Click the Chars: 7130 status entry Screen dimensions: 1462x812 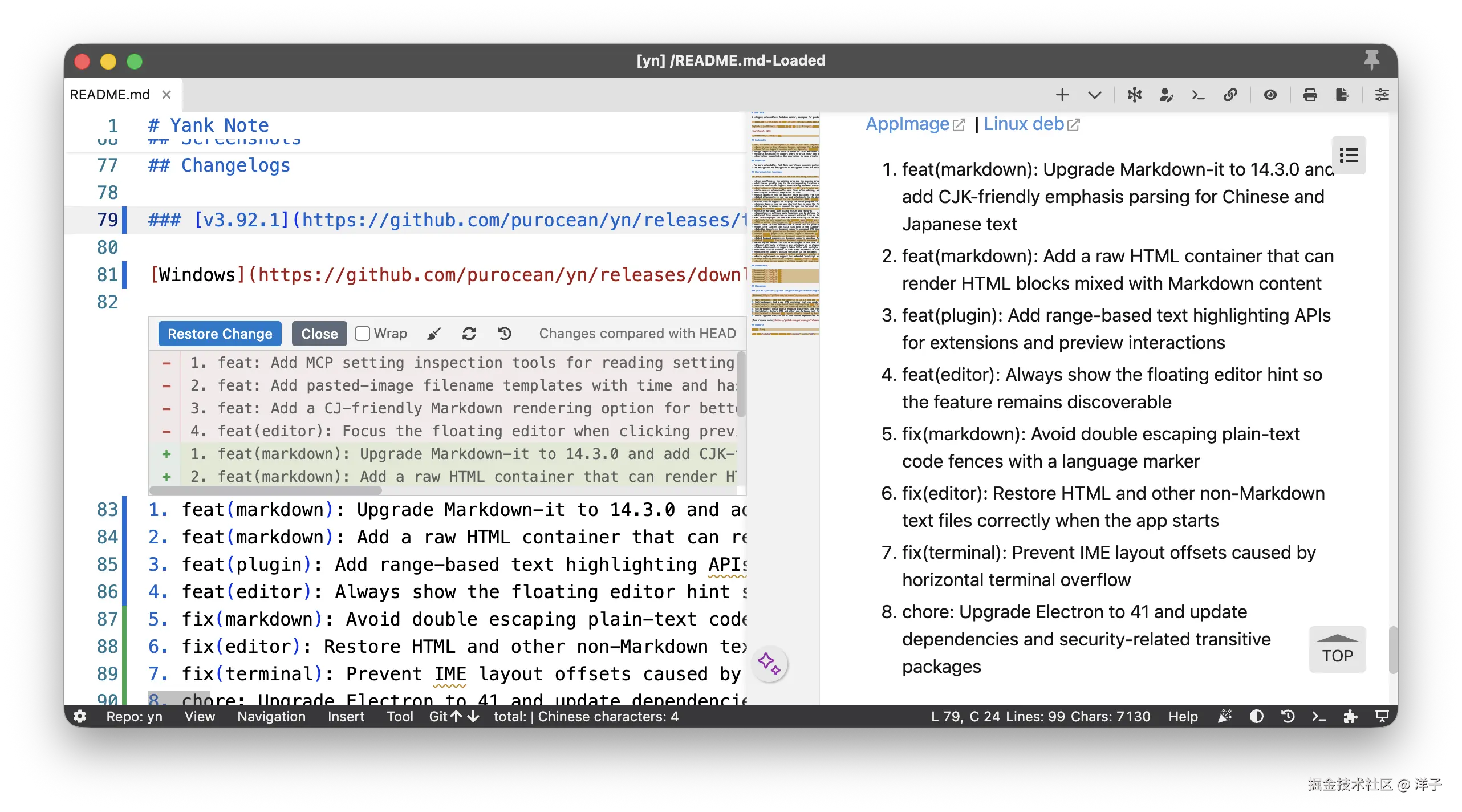click(x=1111, y=716)
